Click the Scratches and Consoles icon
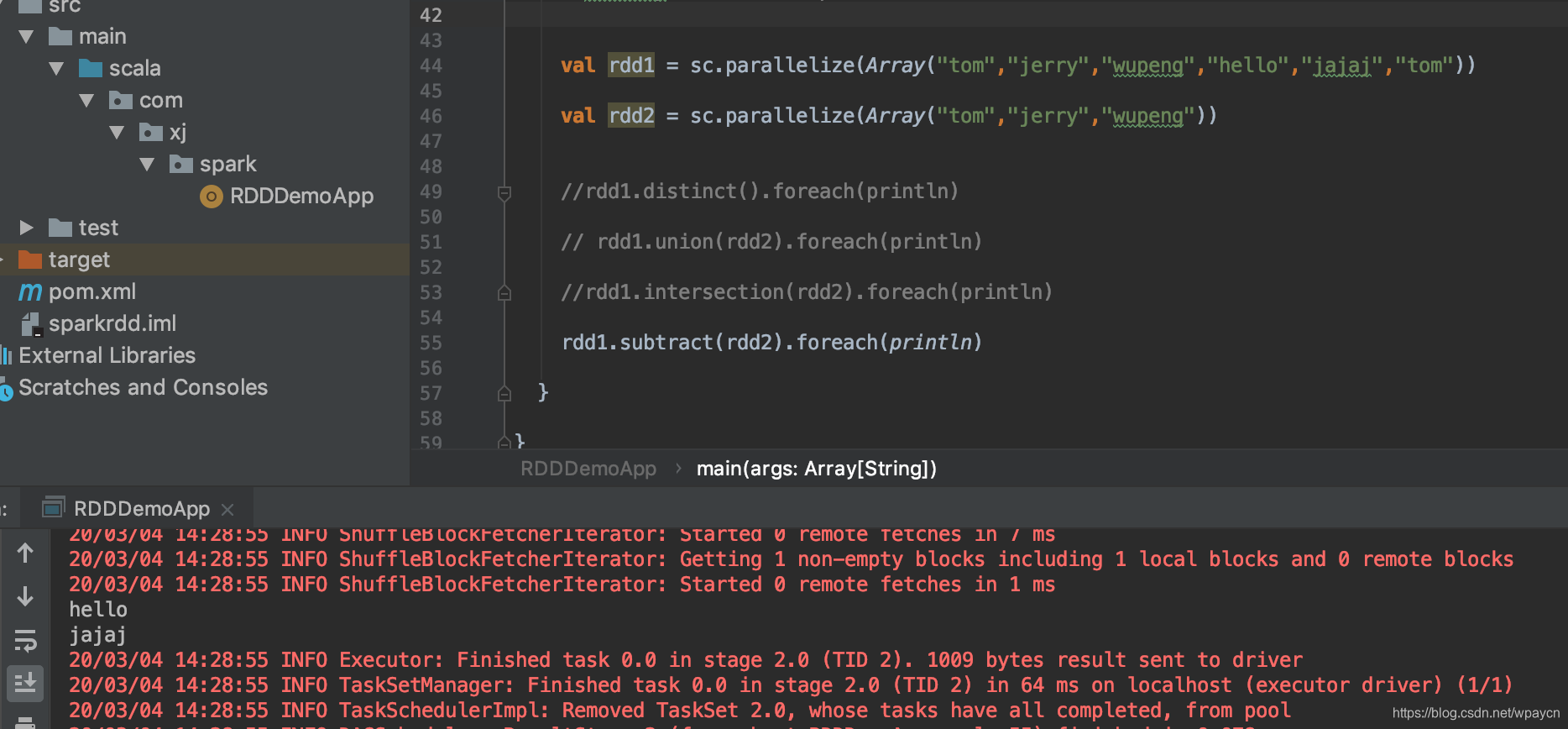 pyautogui.click(x=6, y=390)
